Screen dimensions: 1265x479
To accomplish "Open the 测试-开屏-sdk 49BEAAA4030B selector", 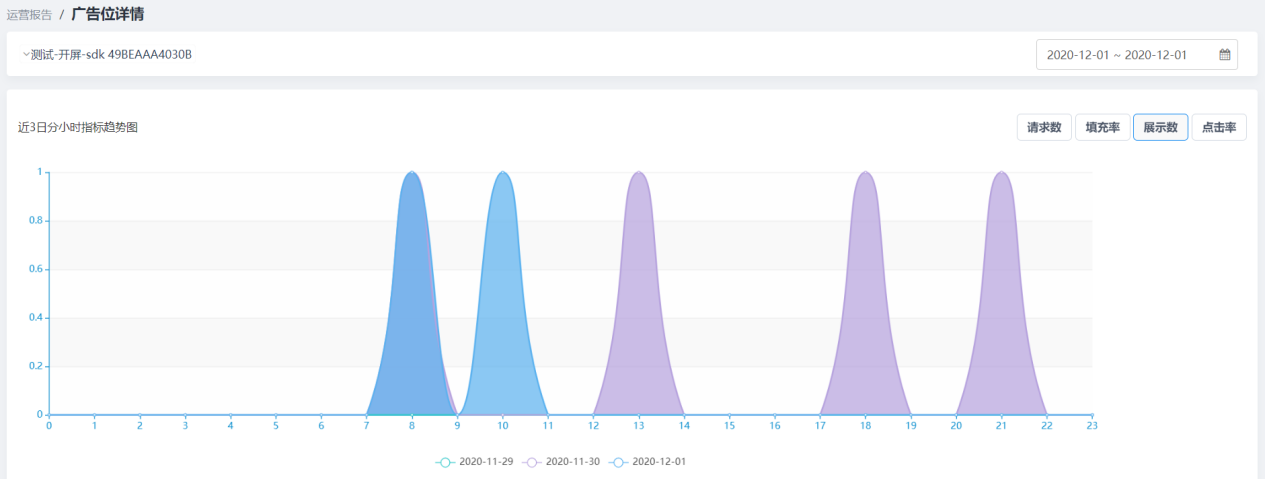I will coord(110,54).
